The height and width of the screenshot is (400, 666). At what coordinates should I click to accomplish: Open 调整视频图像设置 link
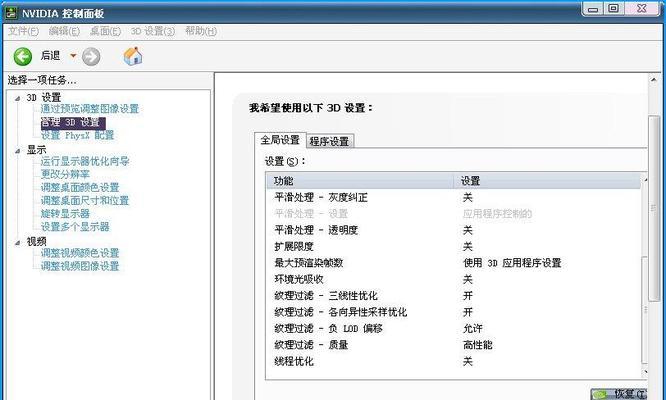(x=80, y=266)
